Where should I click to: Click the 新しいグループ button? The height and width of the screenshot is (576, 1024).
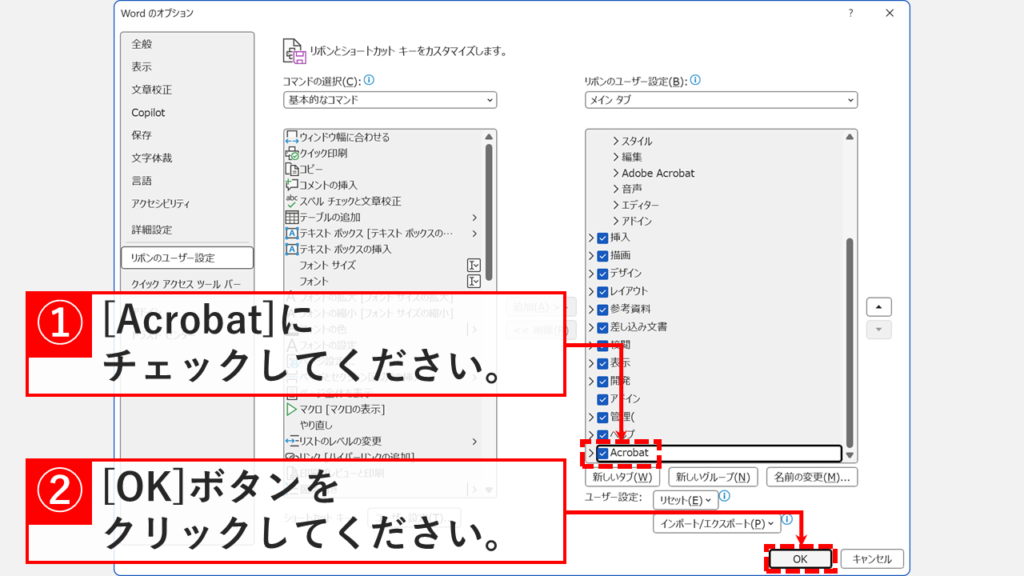pos(713,477)
